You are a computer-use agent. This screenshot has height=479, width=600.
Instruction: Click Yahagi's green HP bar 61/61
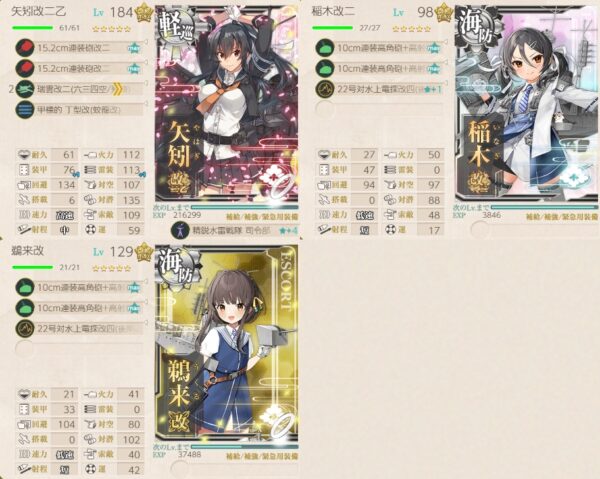pyautogui.click(x=33, y=28)
